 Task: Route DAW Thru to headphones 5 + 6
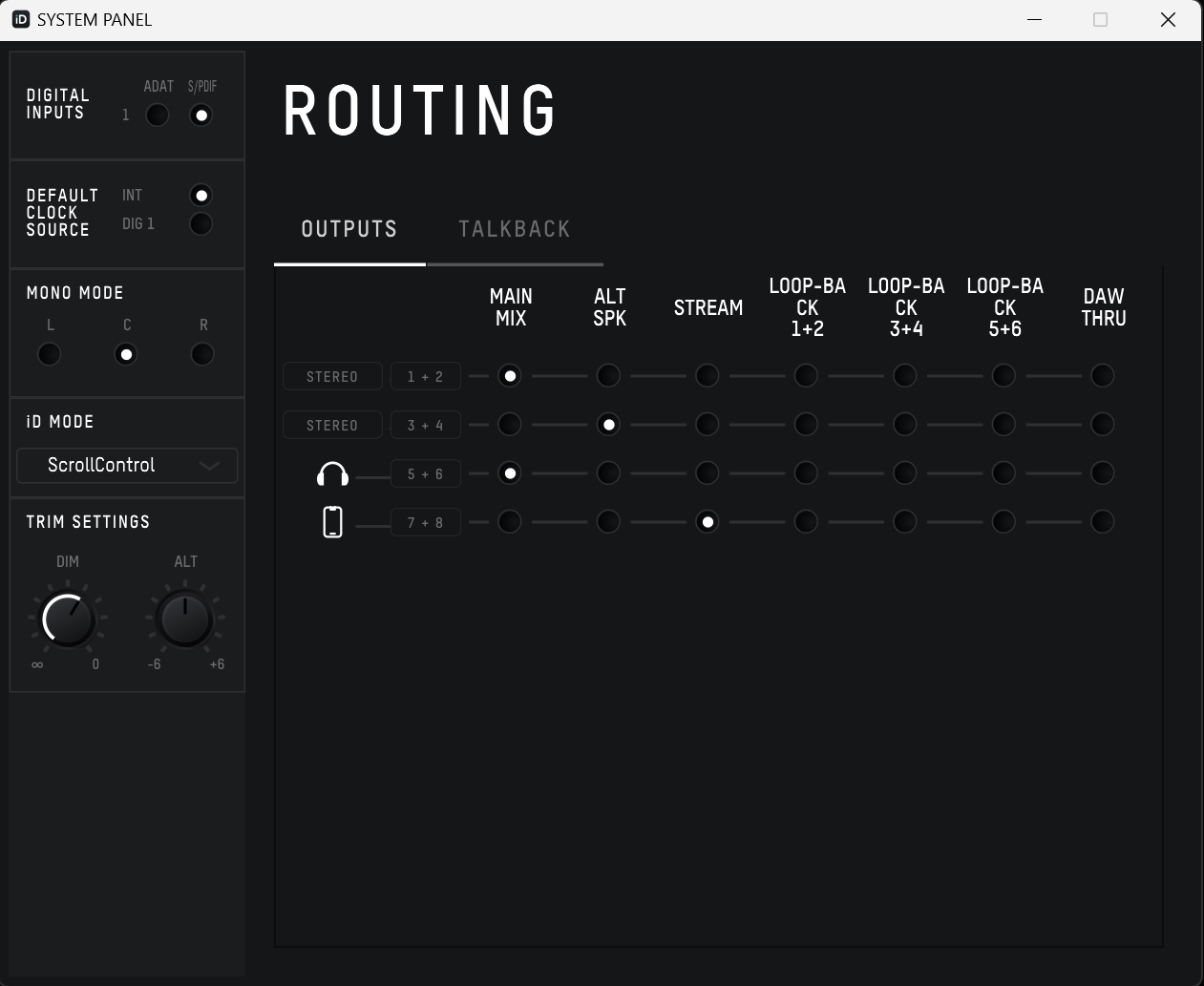tap(1103, 473)
